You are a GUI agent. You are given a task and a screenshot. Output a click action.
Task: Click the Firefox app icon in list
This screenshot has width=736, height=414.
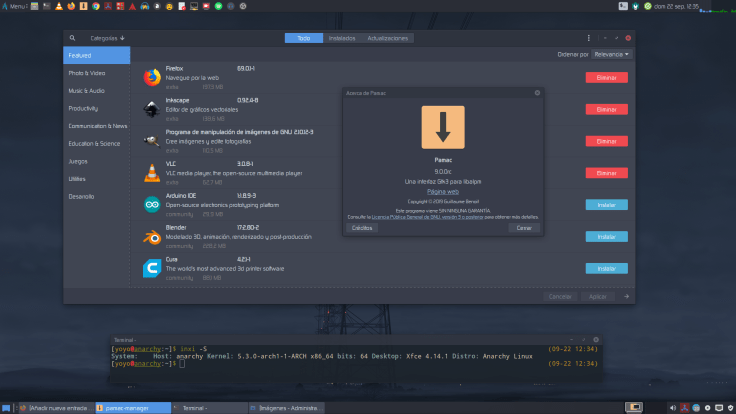click(x=151, y=77)
